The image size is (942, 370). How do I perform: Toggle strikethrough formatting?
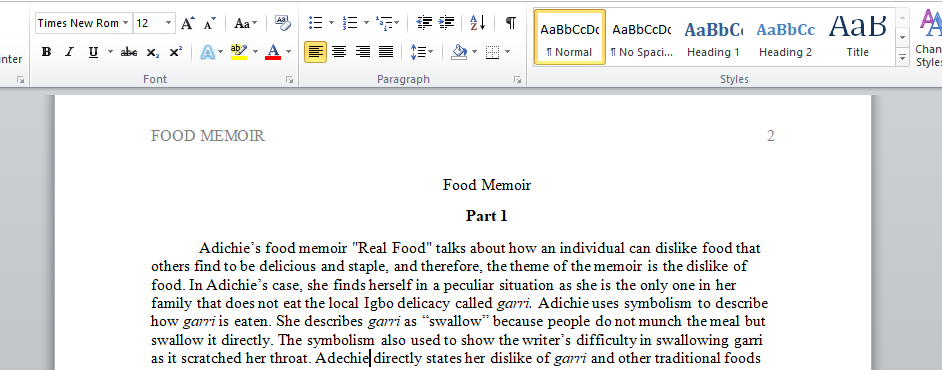point(129,52)
